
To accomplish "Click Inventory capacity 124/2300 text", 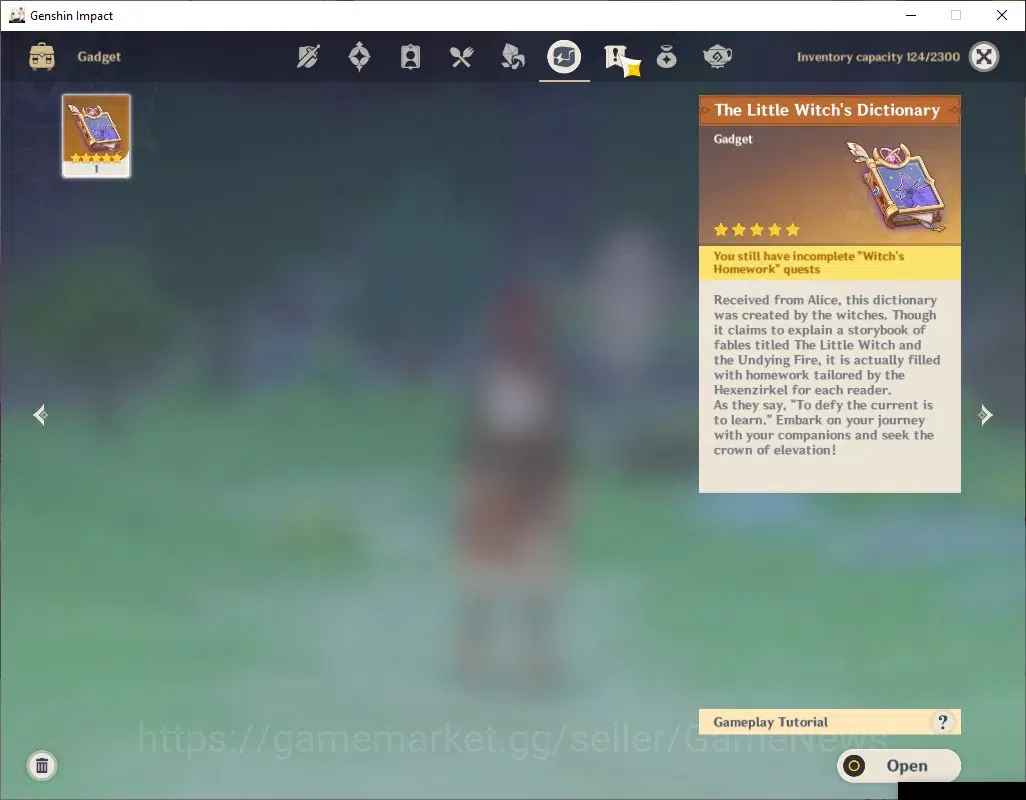I will pos(878,57).
